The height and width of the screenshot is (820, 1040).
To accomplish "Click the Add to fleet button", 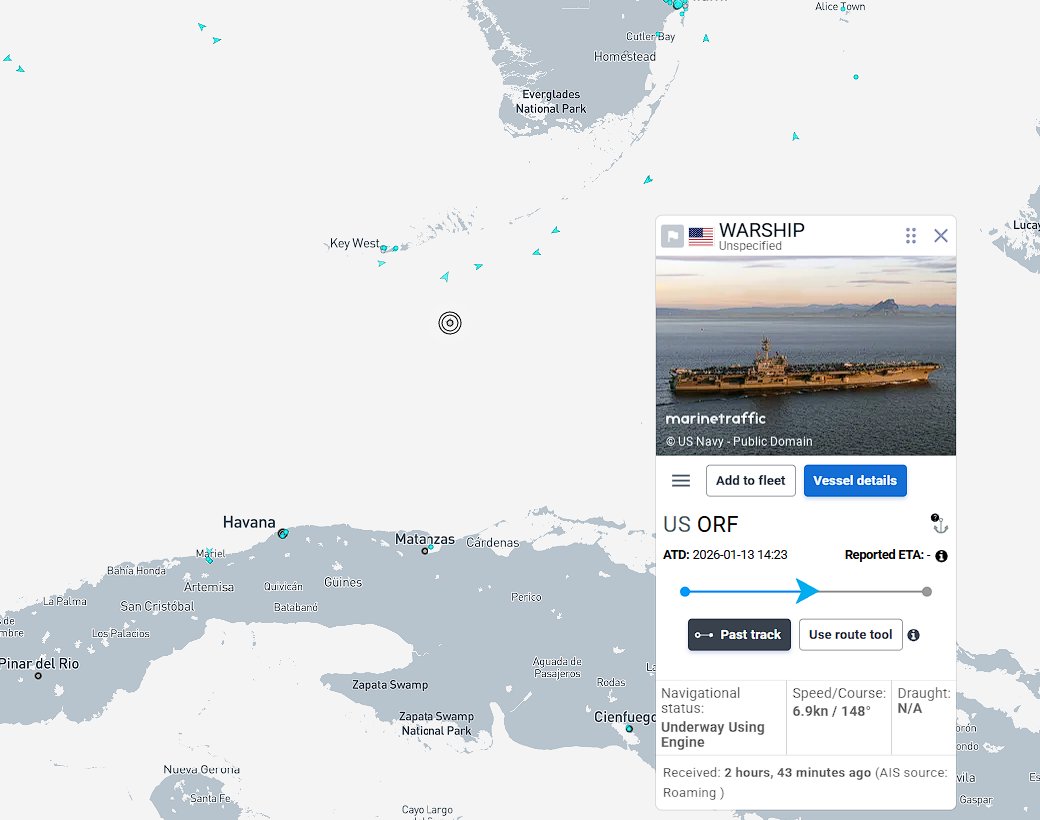I will (750, 481).
